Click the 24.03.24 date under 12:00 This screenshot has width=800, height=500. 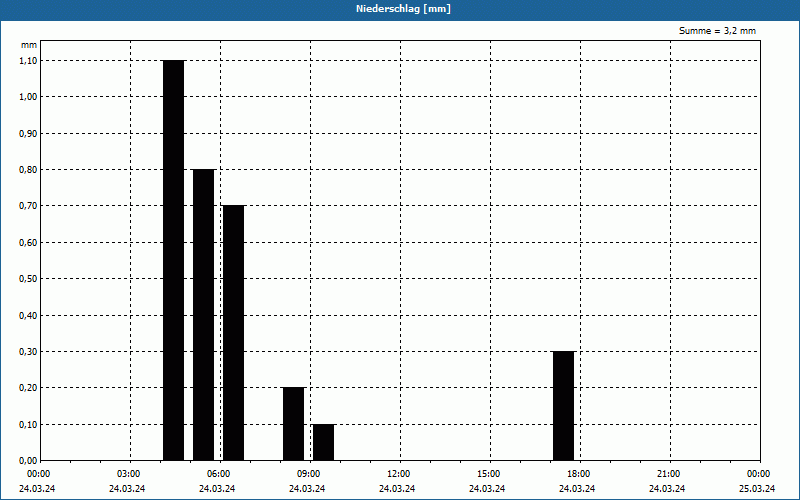(397, 489)
